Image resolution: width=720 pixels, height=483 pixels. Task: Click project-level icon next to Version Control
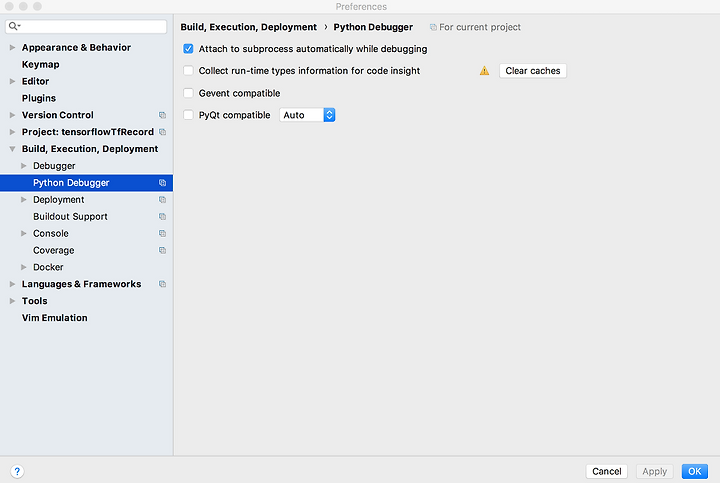[x=163, y=115]
